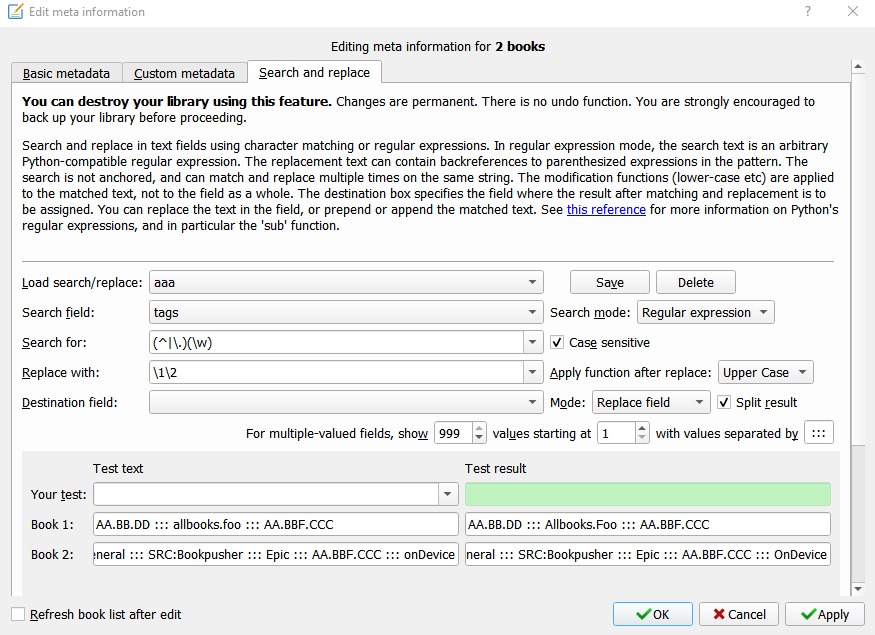
Task: Open Apply function after replace dropdown
Action: pos(765,373)
